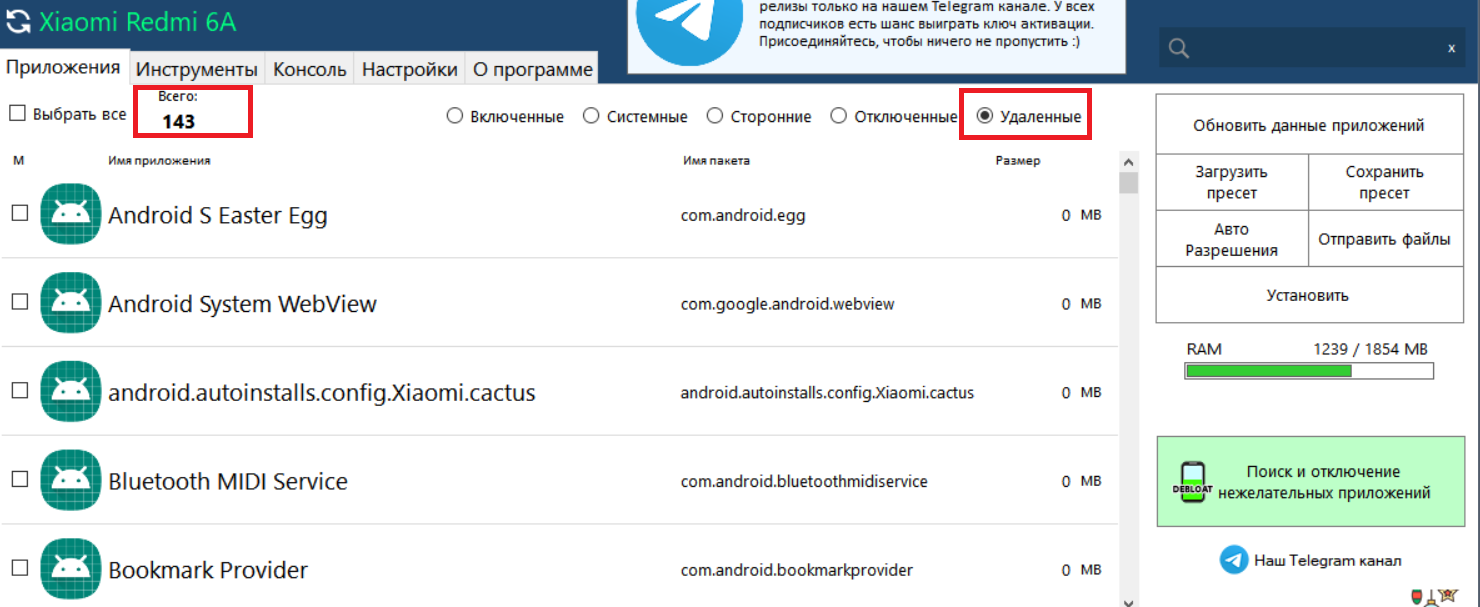Tick the Выбрать все checkbox
The image size is (1480, 607).
(x=17, y=114)
